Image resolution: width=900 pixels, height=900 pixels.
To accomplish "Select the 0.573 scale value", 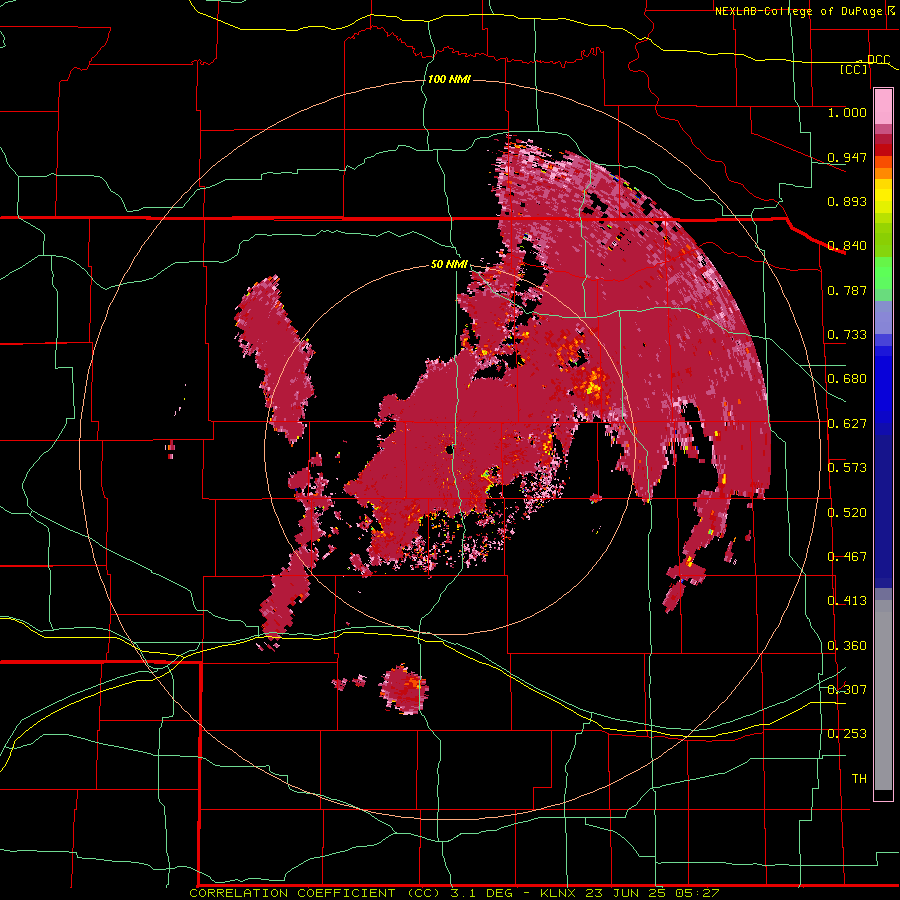I will pos(847,468).
